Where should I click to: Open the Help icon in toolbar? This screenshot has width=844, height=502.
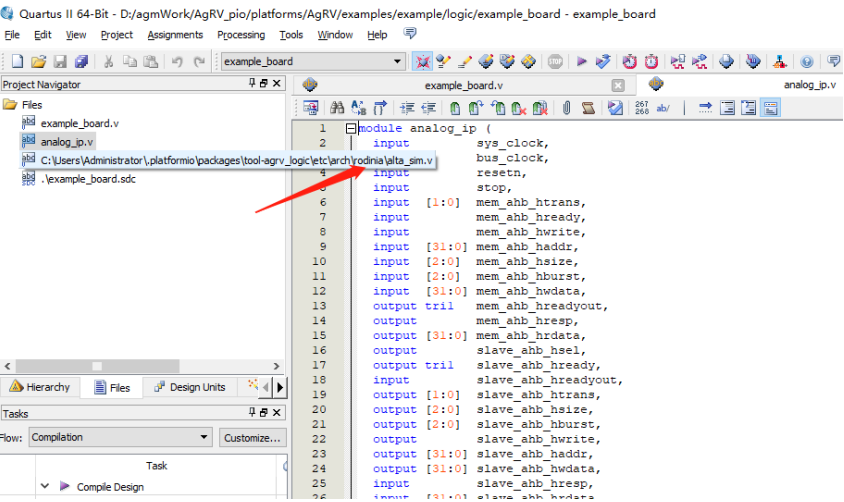pyautogui.click(x=807, y=61)
